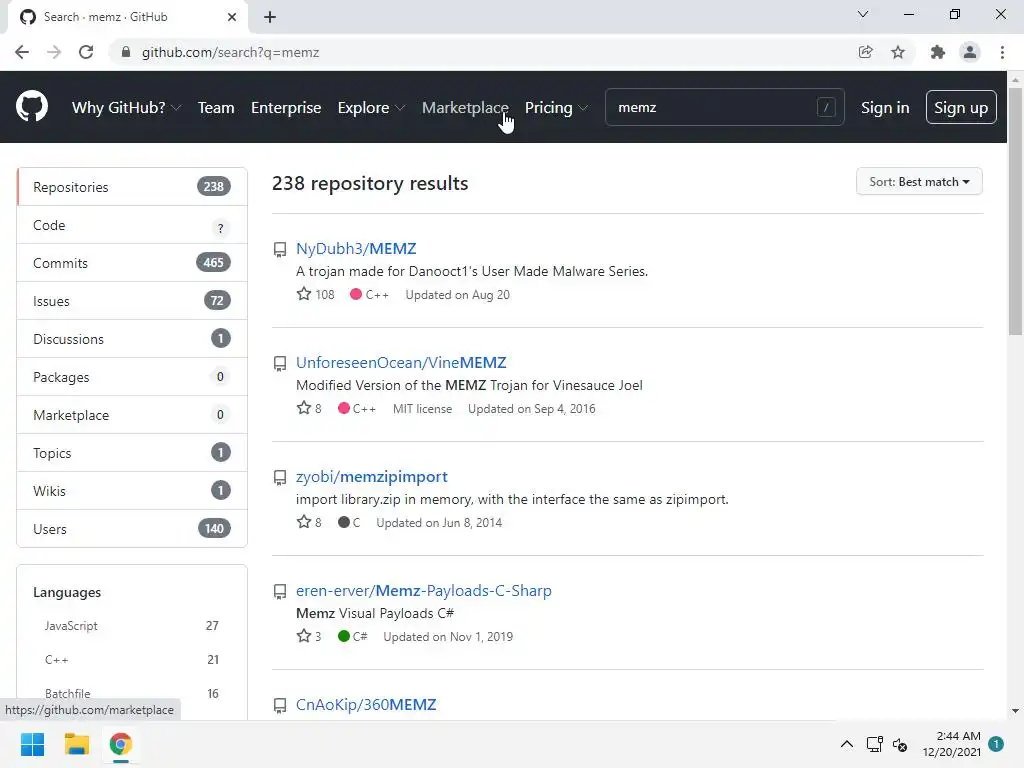This screenshot has width=1024, height=768.
Task: Select the Repositories filter in sidebar
Action: (x=132, y=187)
